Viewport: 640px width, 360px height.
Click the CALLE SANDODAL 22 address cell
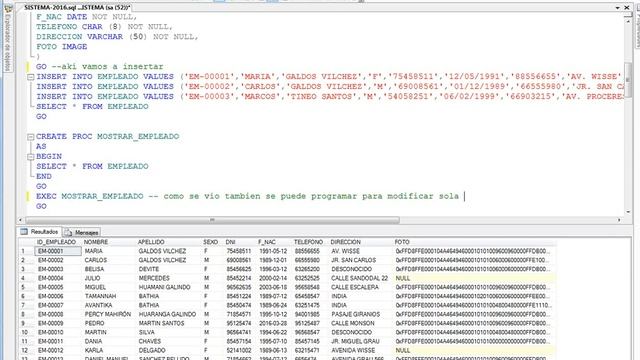[x=360, y=278]
